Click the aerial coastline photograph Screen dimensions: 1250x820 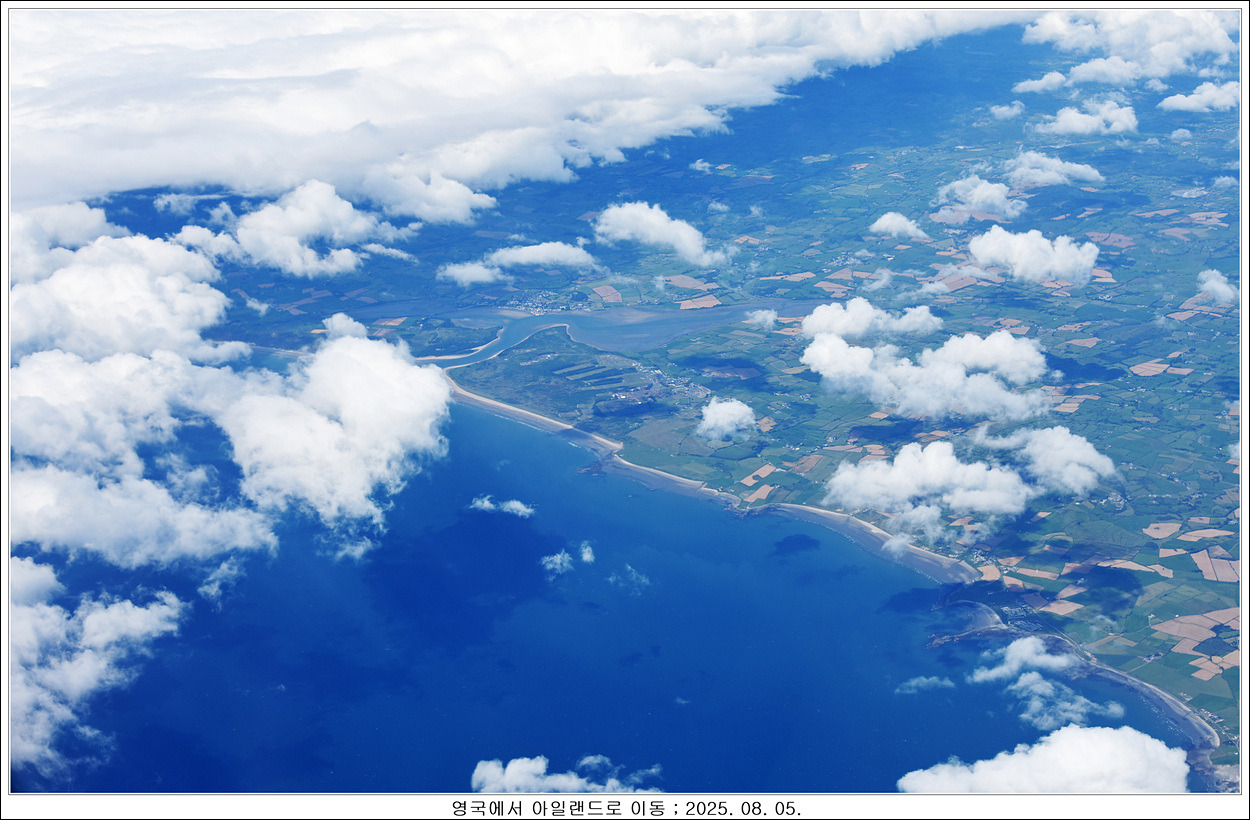point(625,401)
